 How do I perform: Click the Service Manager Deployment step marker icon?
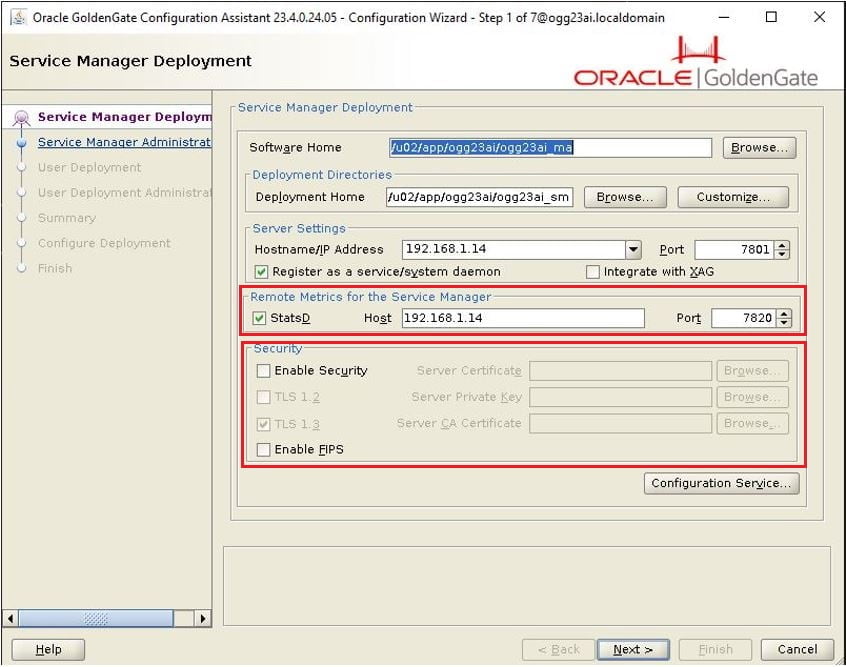point(22,117)
